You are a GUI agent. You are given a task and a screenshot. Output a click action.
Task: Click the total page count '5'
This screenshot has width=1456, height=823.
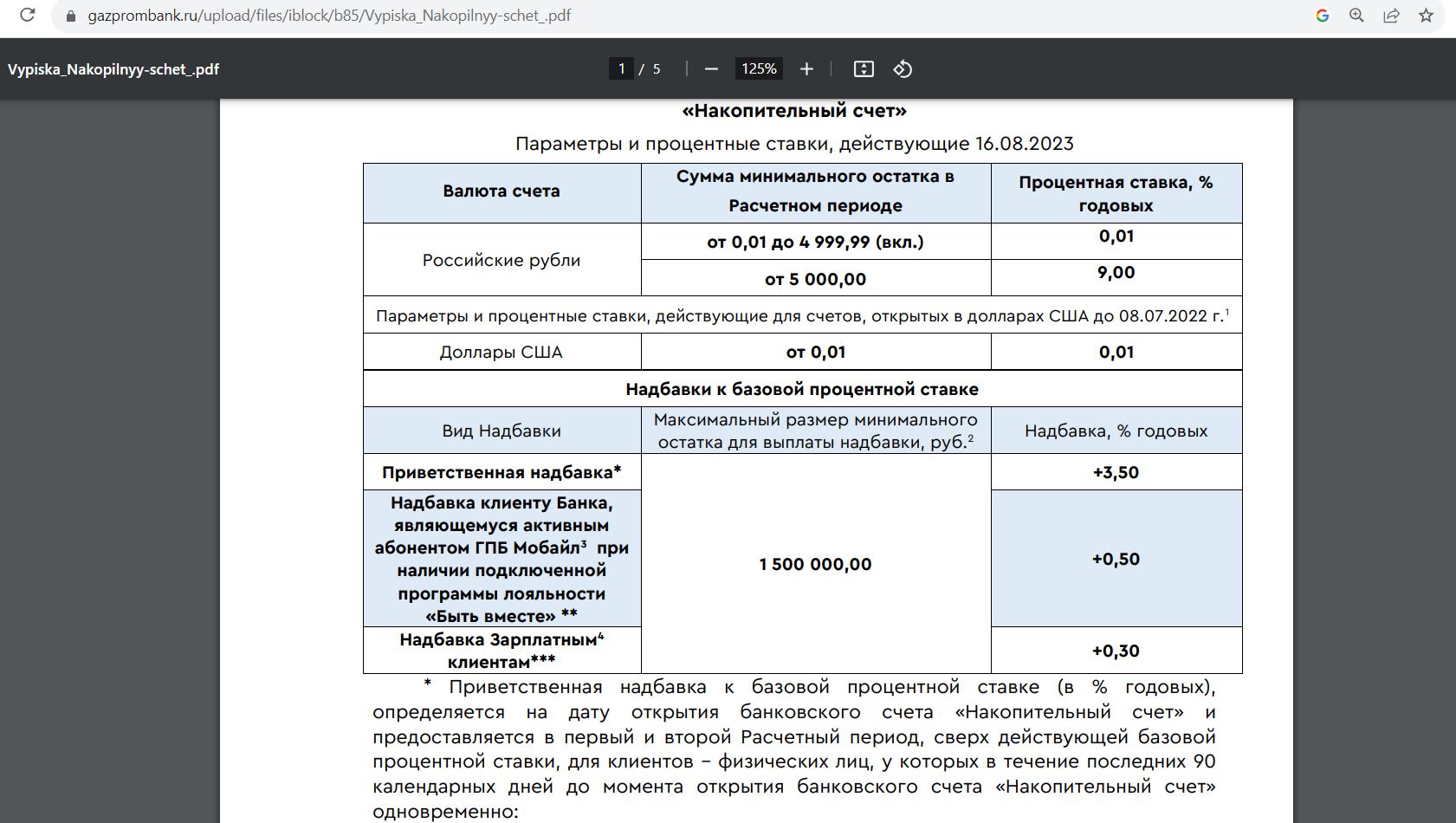pyautogui.click(x=657, y=69)
